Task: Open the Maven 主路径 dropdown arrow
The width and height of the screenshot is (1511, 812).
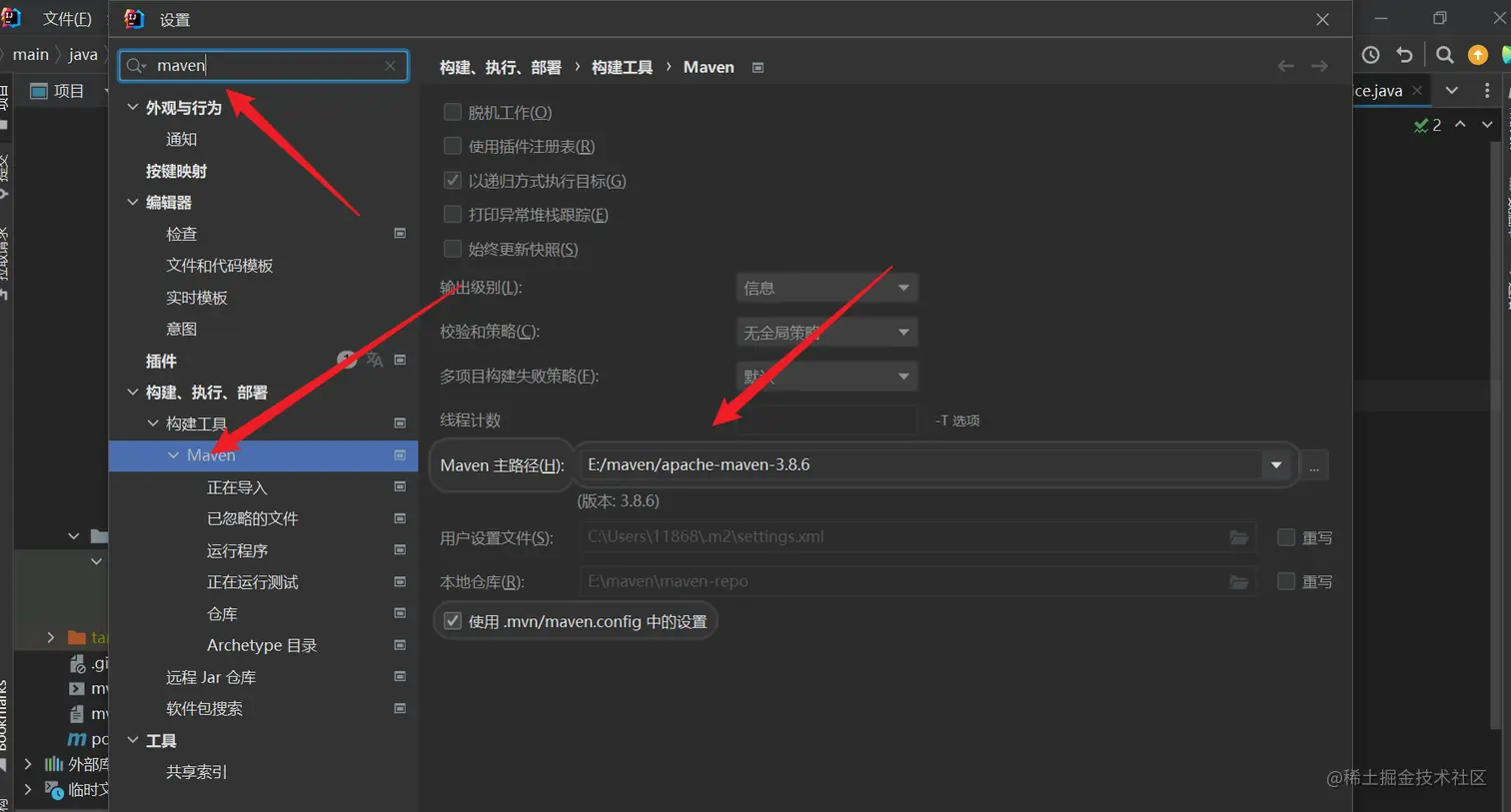Action: click(1276, 465)
